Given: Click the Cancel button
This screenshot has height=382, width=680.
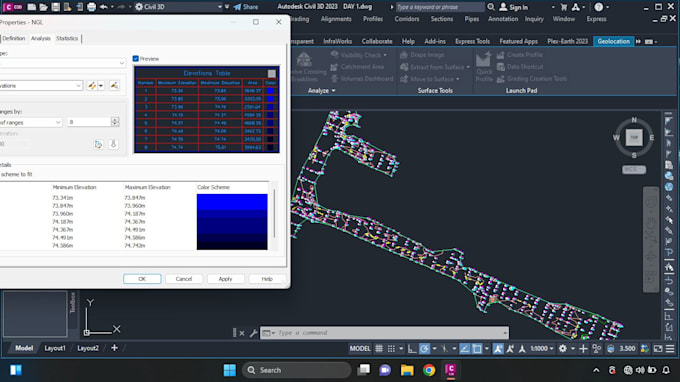Looking at the screenshot, I should point(184,279).
